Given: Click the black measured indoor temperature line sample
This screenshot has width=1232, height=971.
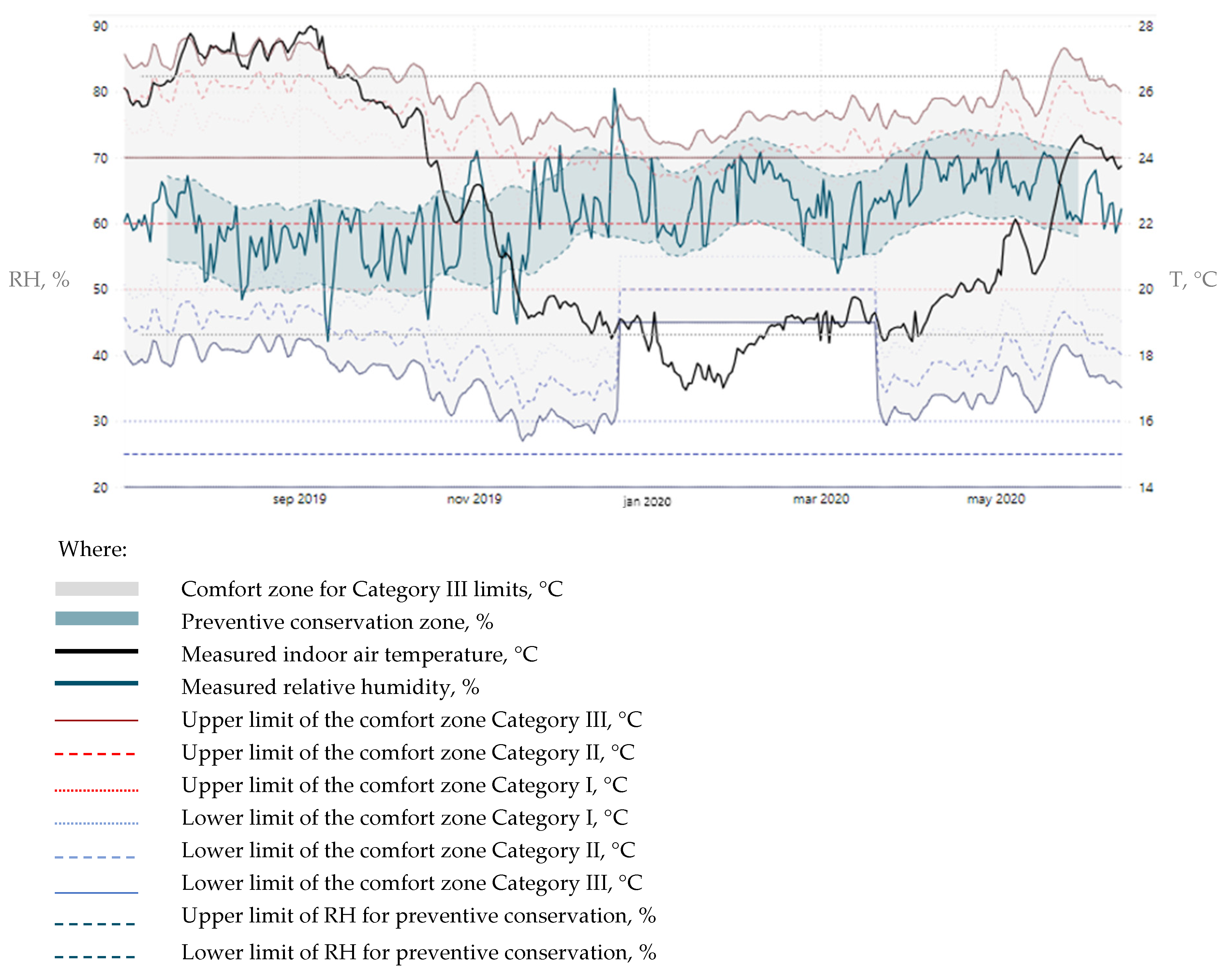Looking at the screenshot, I should tap(96, 651).
